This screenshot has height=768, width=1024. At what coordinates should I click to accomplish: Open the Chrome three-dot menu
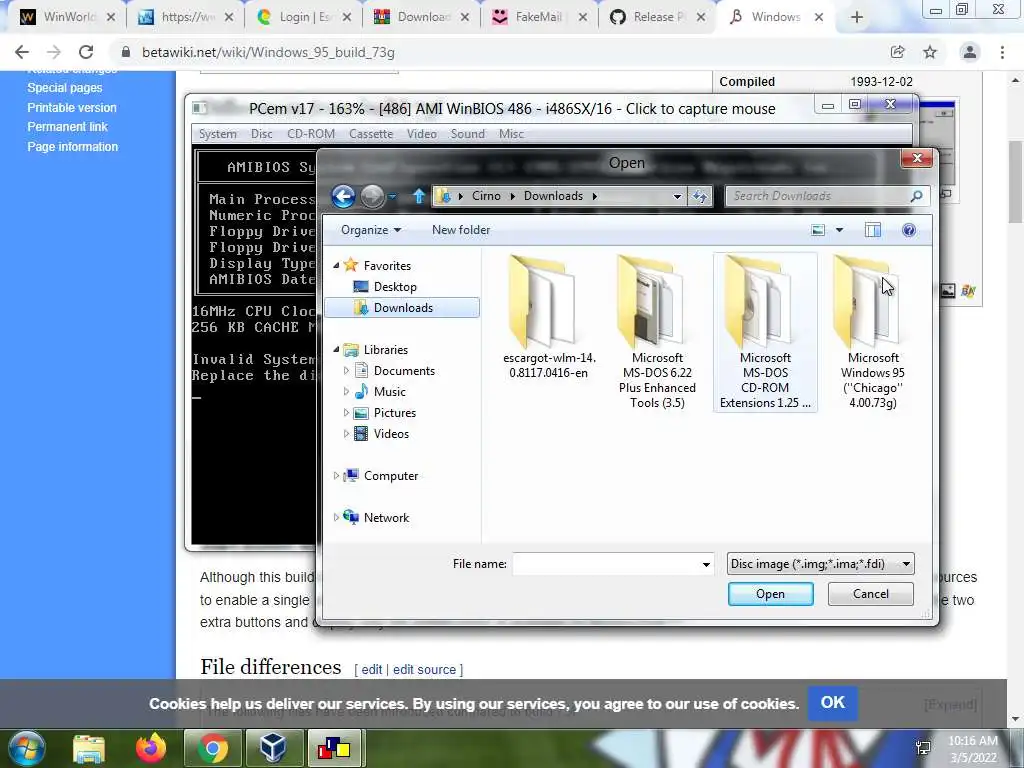(1002, 52)
